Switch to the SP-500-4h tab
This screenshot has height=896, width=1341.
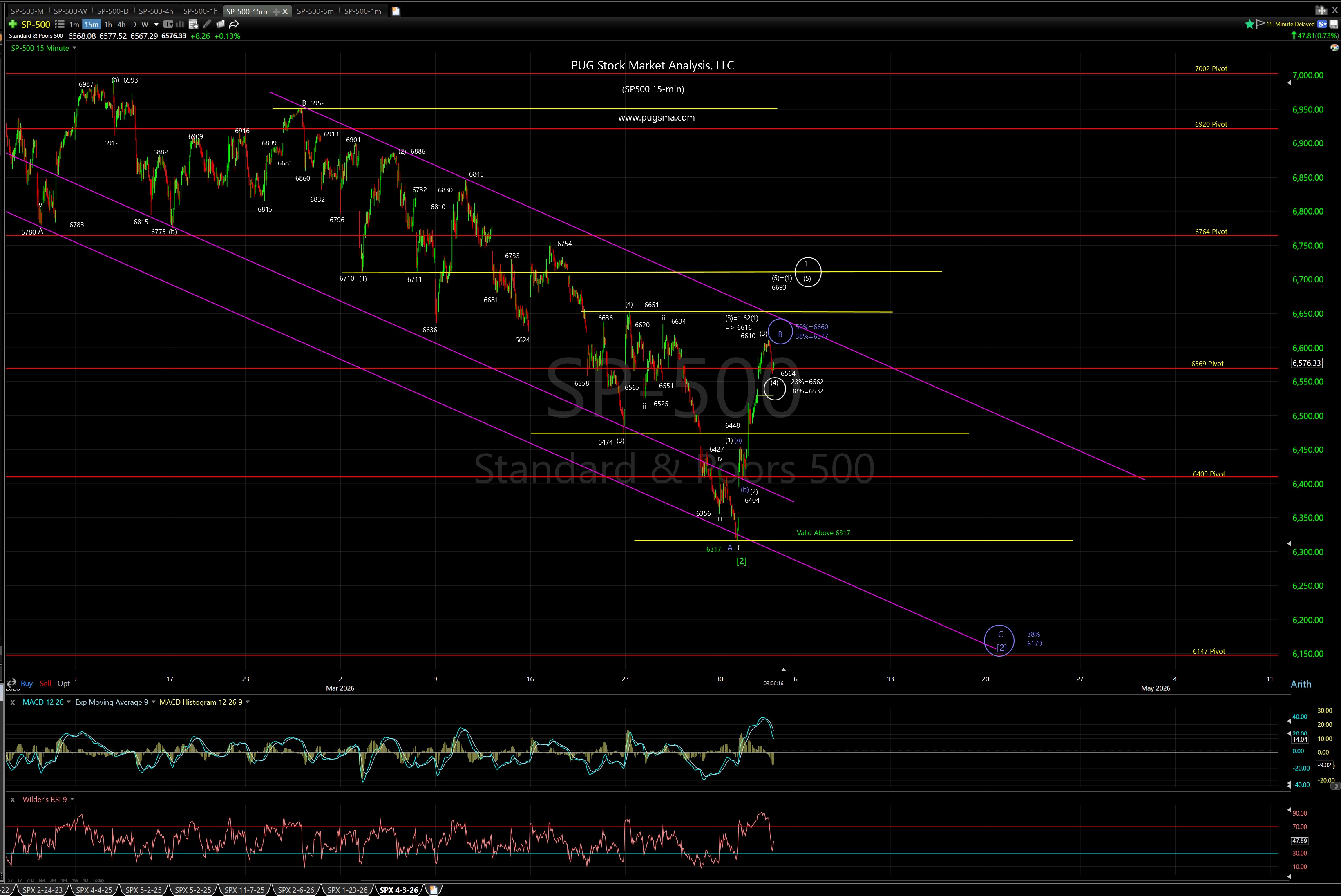pos(155,11)
